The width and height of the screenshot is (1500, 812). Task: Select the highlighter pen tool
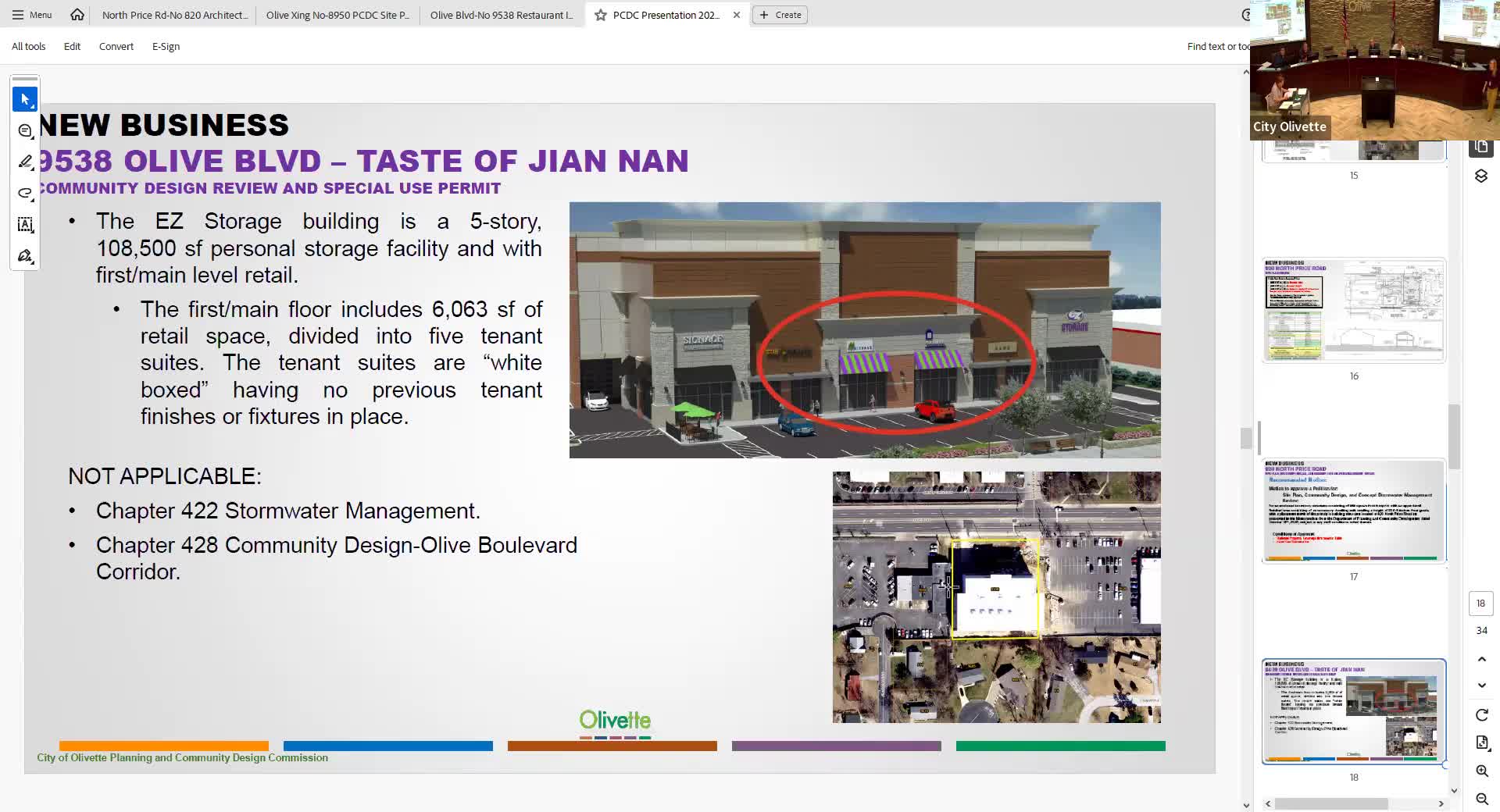(25, 162)
